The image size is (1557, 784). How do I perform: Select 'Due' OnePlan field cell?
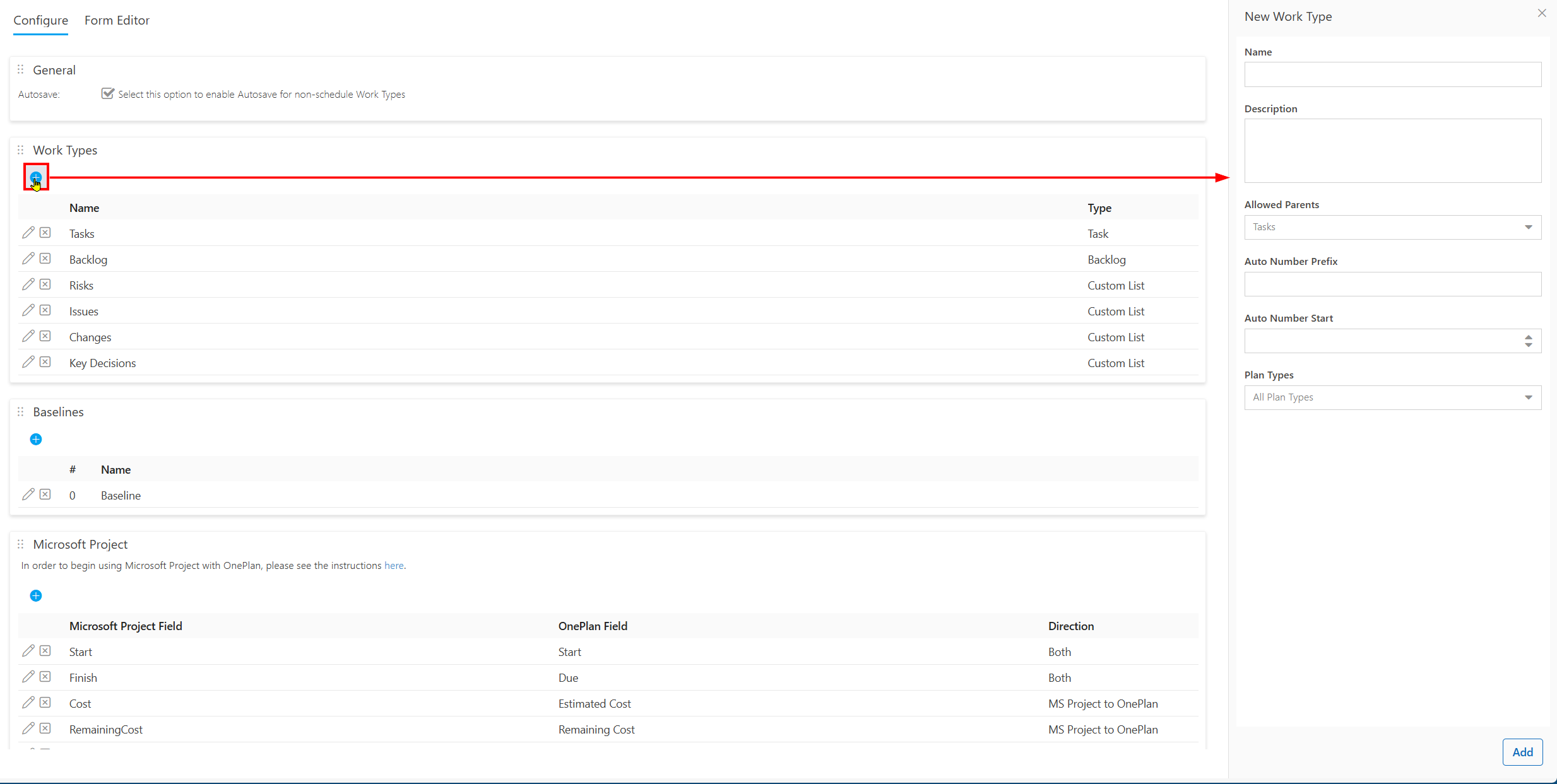568,677
